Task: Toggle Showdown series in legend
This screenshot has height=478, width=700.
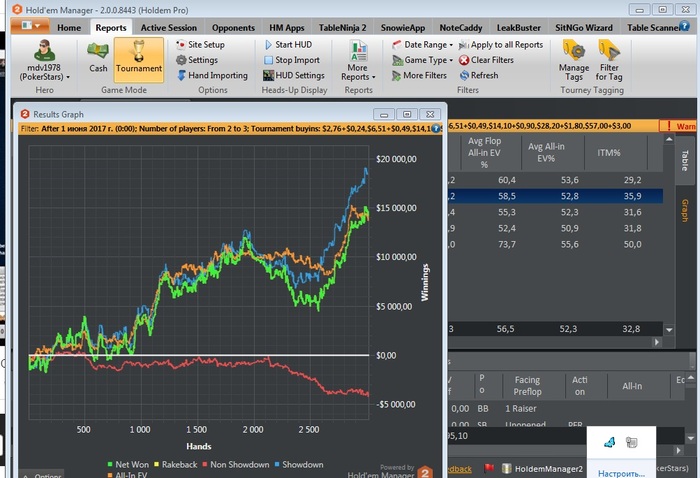Action: tap(299, 465)
